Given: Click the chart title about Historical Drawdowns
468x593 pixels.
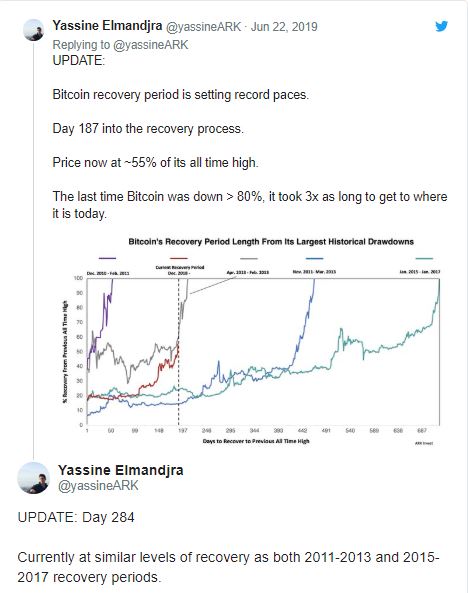Looking at the screenshot, I should click(271, 242).
